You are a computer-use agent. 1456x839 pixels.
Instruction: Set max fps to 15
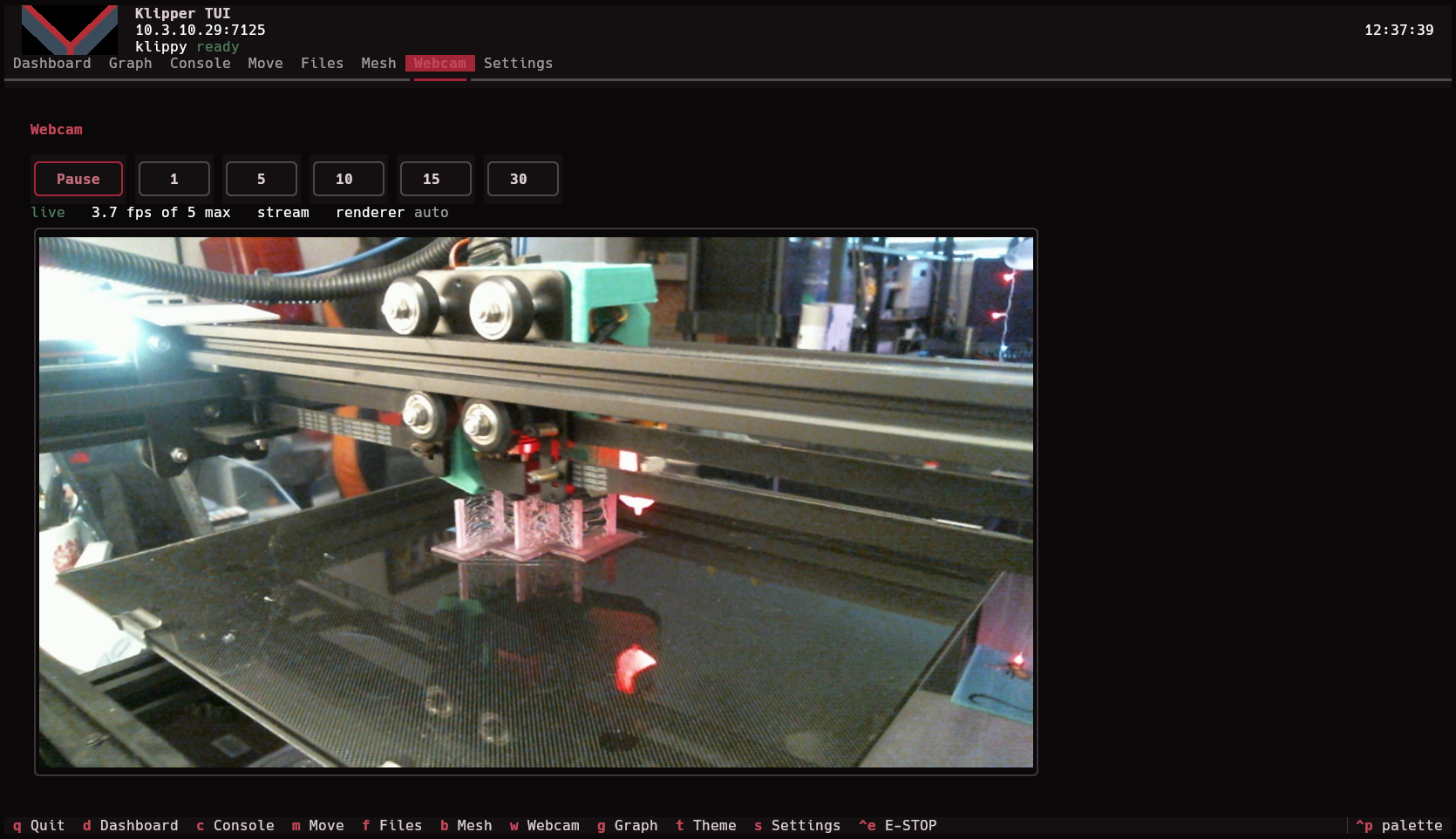click(436, 179)
